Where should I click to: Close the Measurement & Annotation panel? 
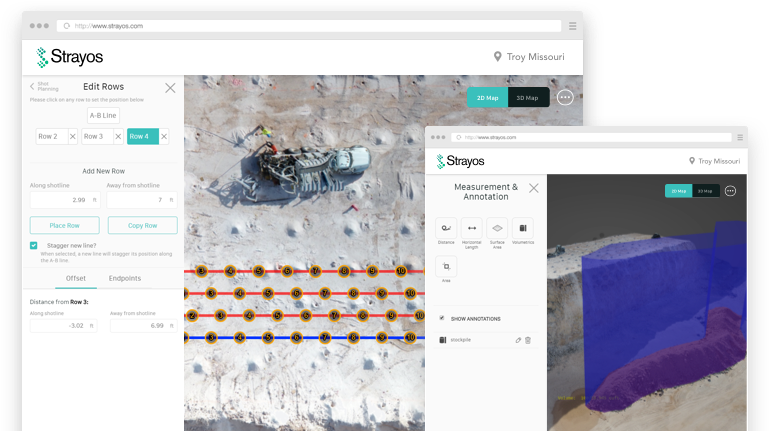pos(534,187)
